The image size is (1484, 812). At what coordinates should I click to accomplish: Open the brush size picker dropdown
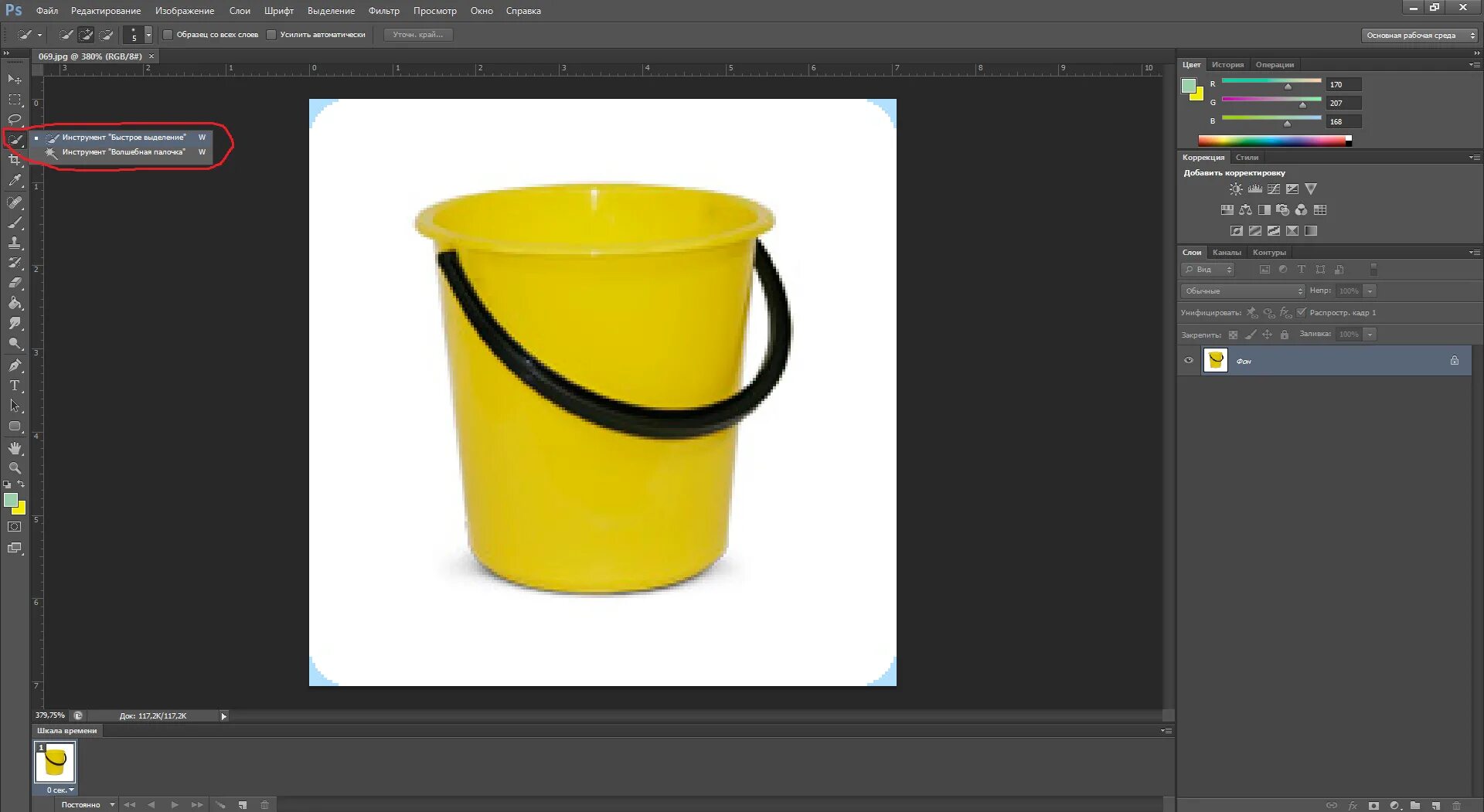click(x=148, y=35)
